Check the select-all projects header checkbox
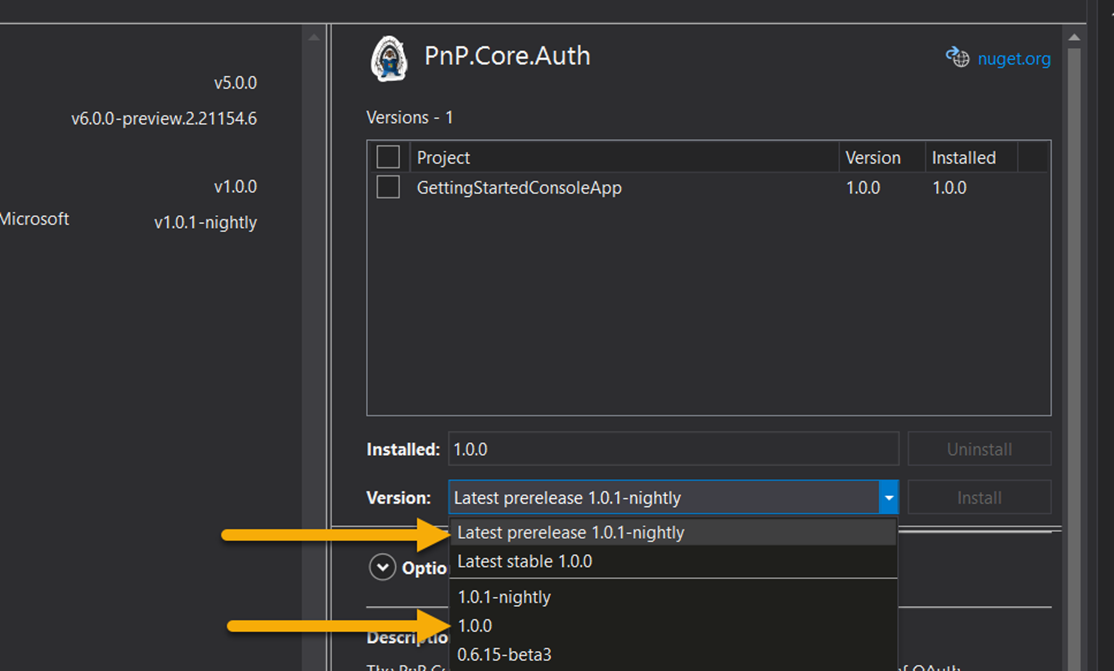The image size is (1114, 671). [x=388, y=157]
